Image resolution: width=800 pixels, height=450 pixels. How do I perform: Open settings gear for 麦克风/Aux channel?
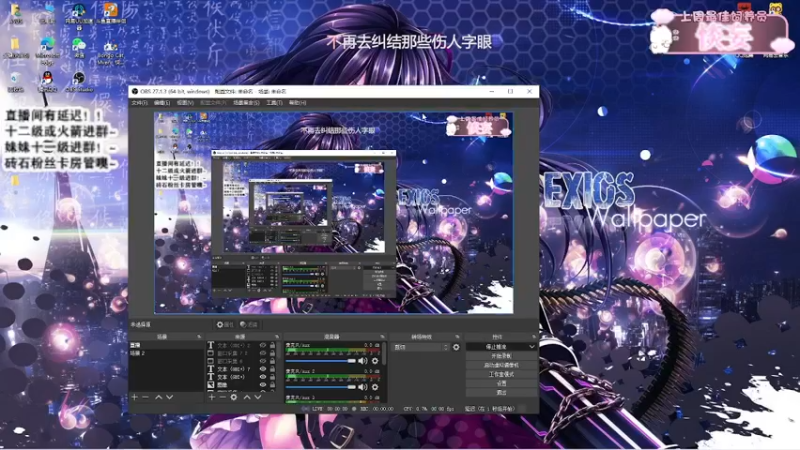pyautogui.click(x=375, y=361)
